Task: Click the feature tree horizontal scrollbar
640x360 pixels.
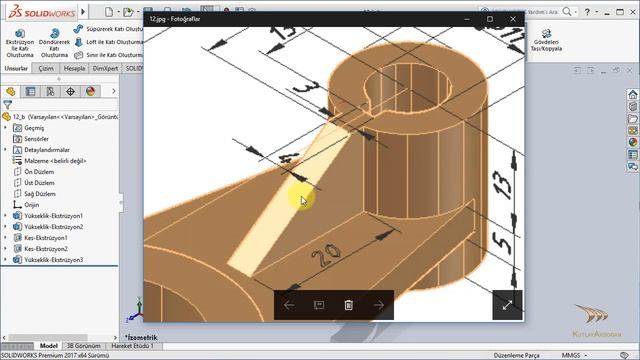Action: coord(48,338)
